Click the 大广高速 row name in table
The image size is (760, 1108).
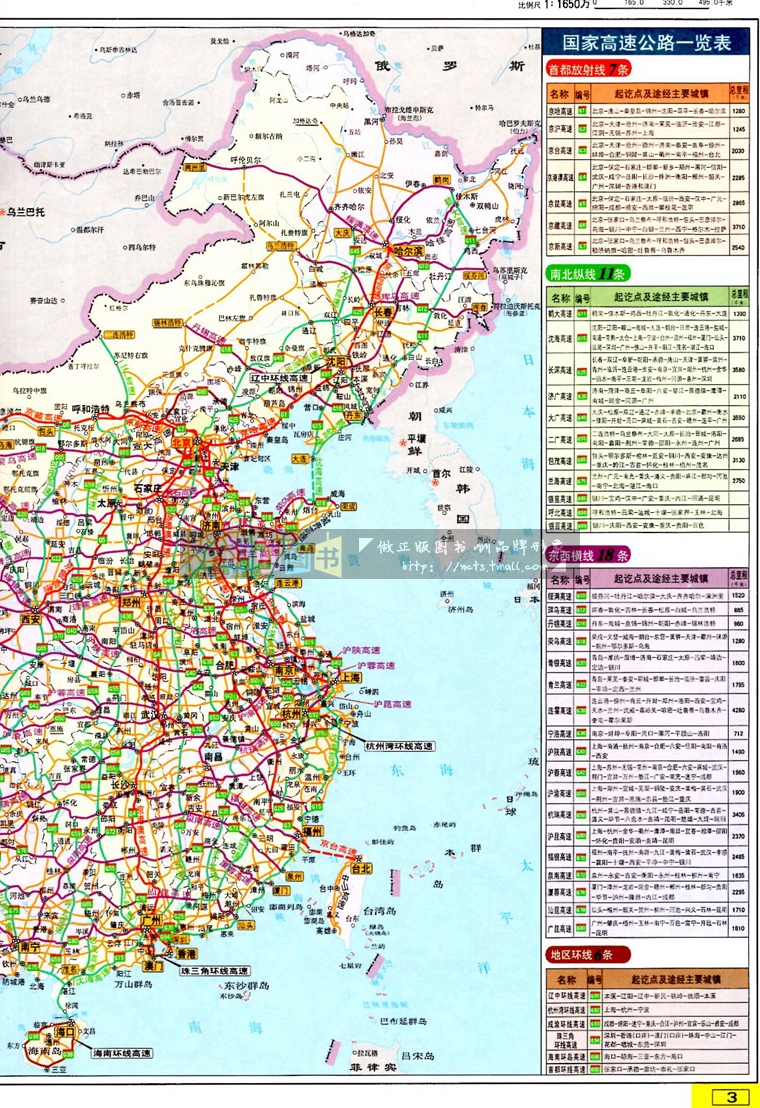(x=560, y=418)
